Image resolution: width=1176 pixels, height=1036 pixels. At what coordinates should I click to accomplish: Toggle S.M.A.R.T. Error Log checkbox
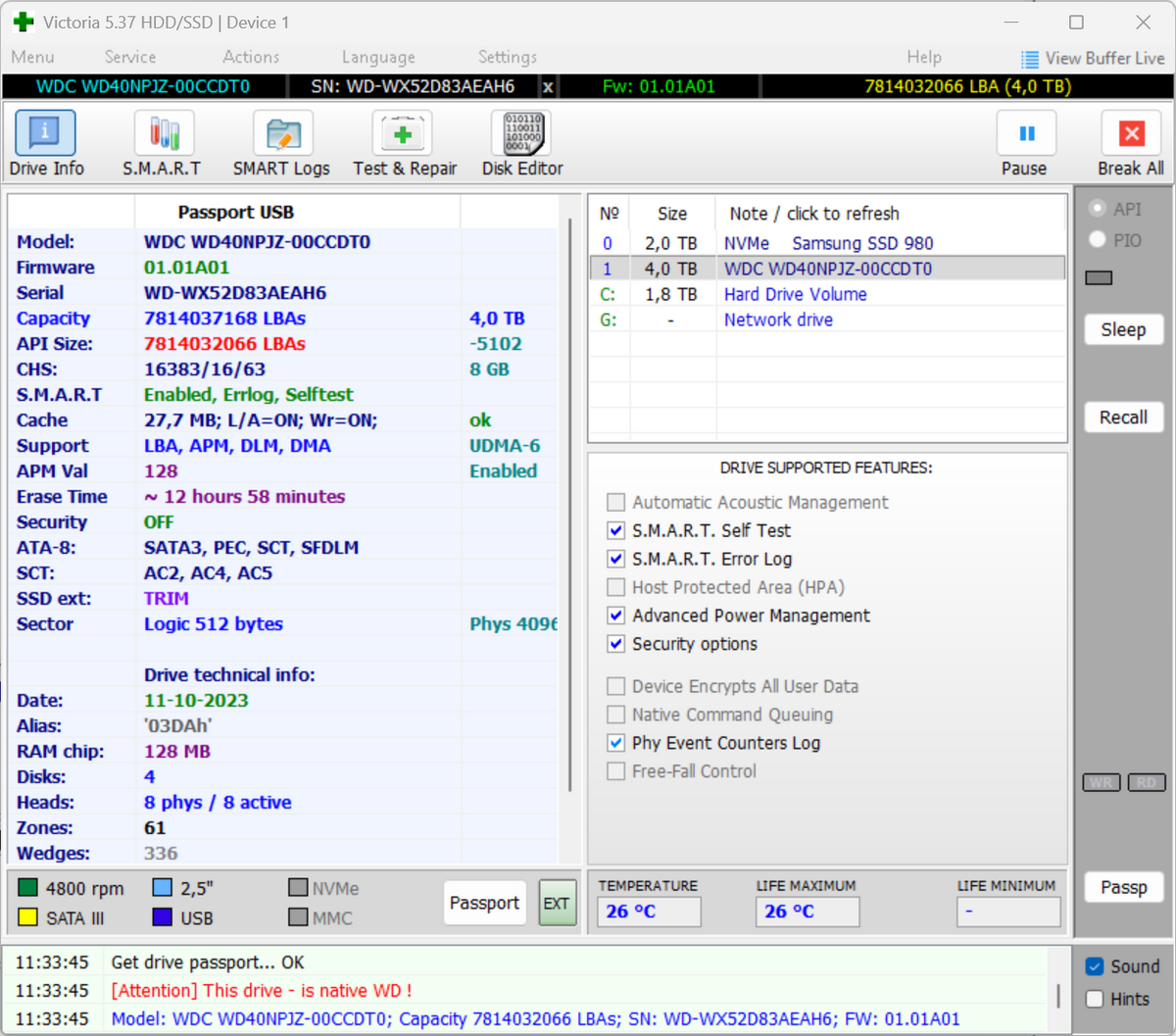point(615,559)
